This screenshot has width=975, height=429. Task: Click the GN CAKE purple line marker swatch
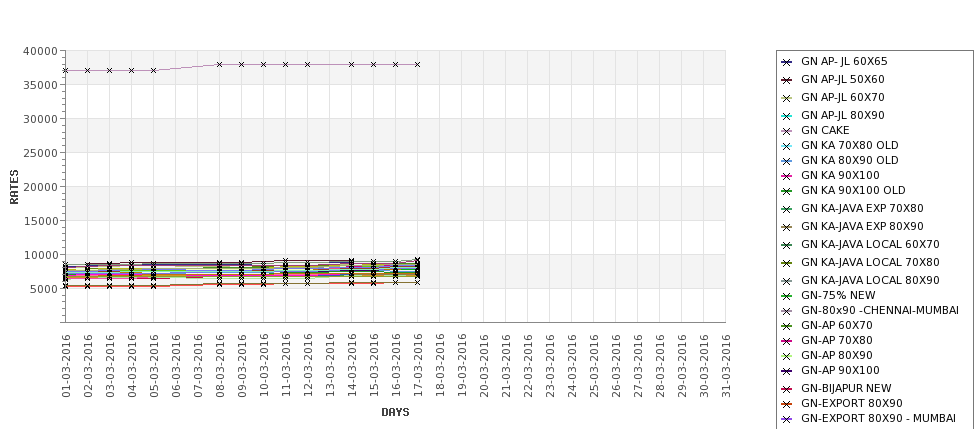(787, 131)
